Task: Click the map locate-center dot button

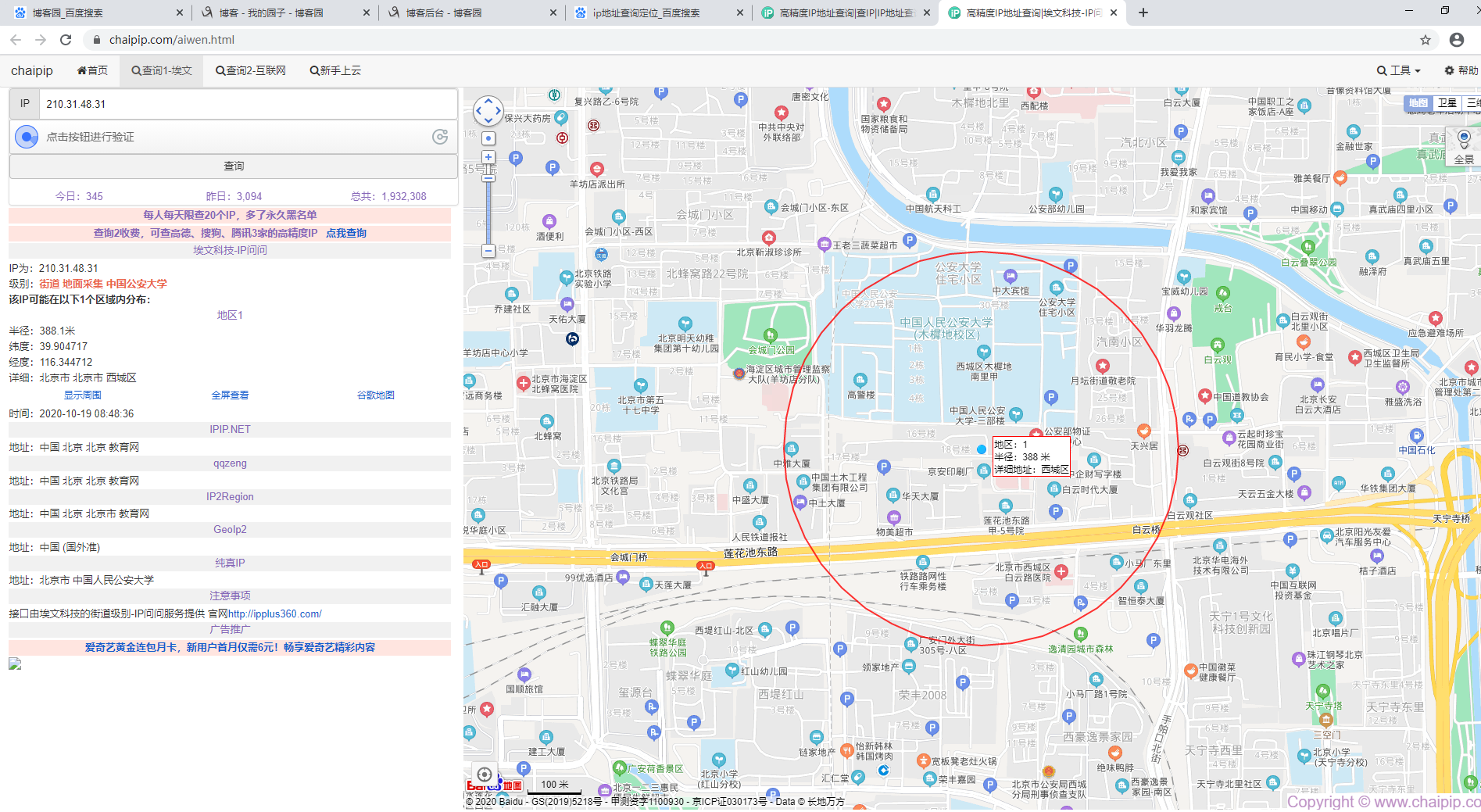Action: (x=488, y=138)
